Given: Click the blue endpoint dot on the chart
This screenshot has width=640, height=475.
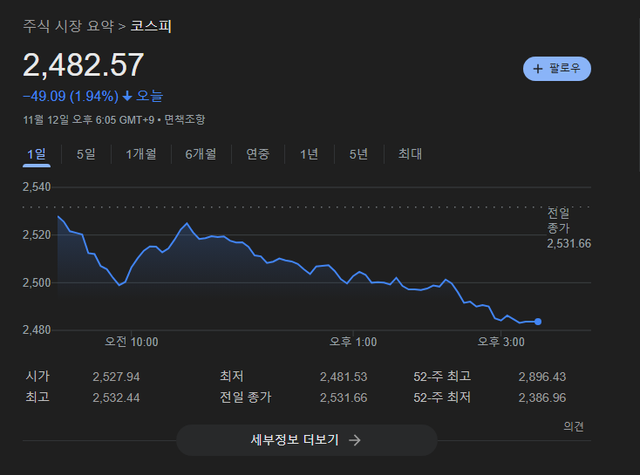Looking at the screenshot, I should 538,322.
